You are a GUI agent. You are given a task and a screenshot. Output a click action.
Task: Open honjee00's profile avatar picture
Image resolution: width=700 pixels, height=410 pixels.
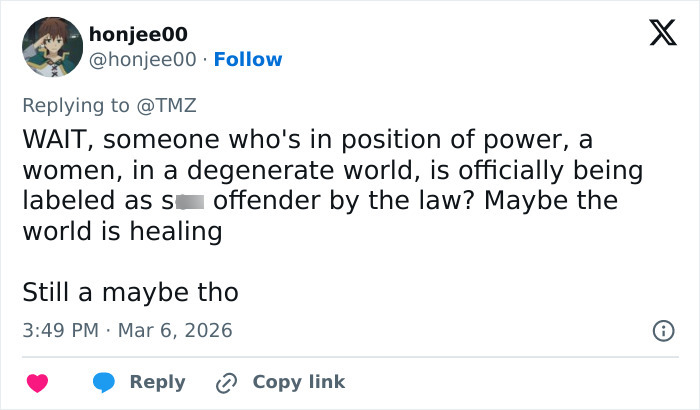51,47
